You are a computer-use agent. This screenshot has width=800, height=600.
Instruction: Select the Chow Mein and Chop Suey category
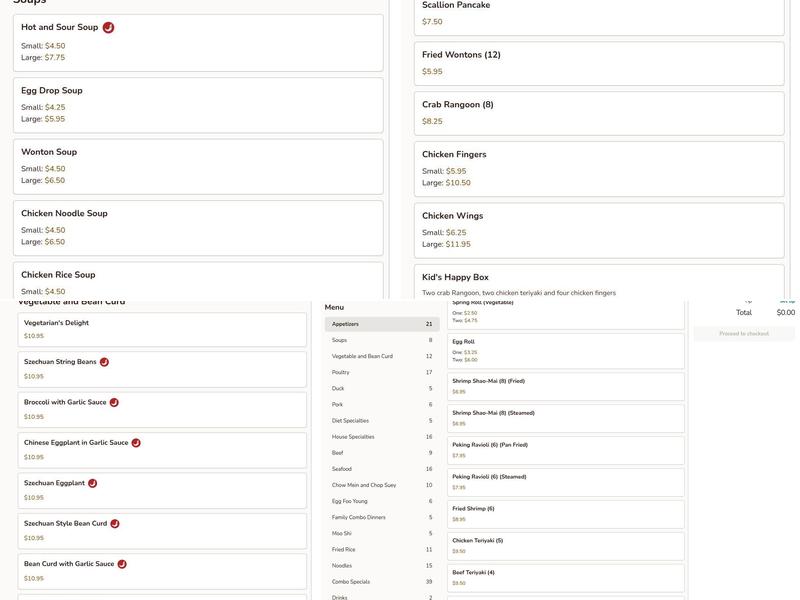click(x=382, y=485)
